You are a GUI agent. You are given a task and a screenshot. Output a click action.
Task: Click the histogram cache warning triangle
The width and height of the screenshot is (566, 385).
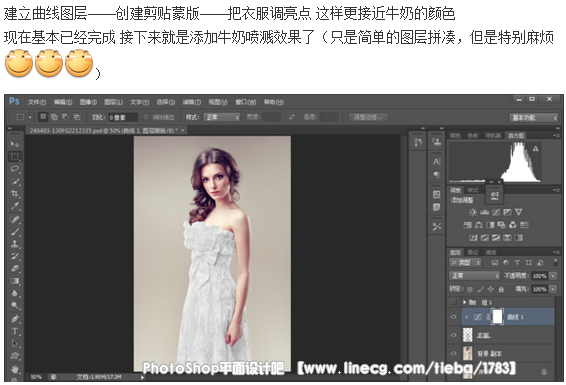(x=536, y=148)
